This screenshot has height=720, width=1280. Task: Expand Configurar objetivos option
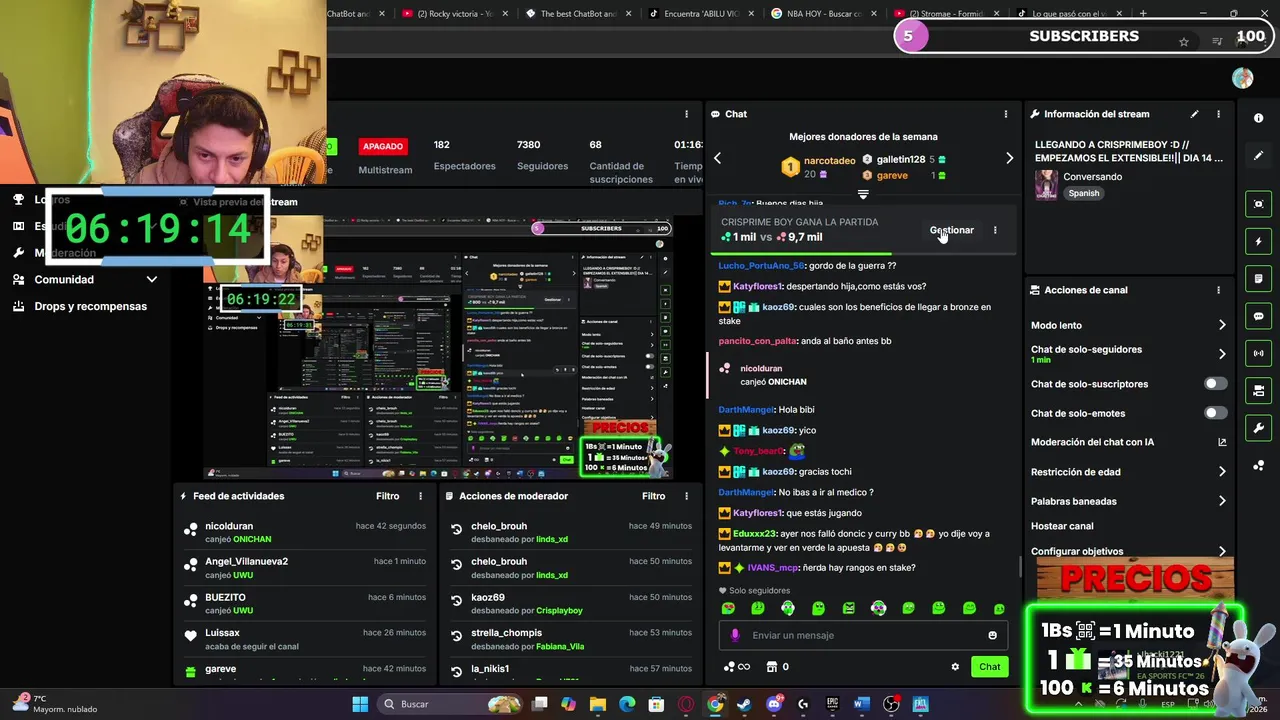click(x=1128, y=551)
